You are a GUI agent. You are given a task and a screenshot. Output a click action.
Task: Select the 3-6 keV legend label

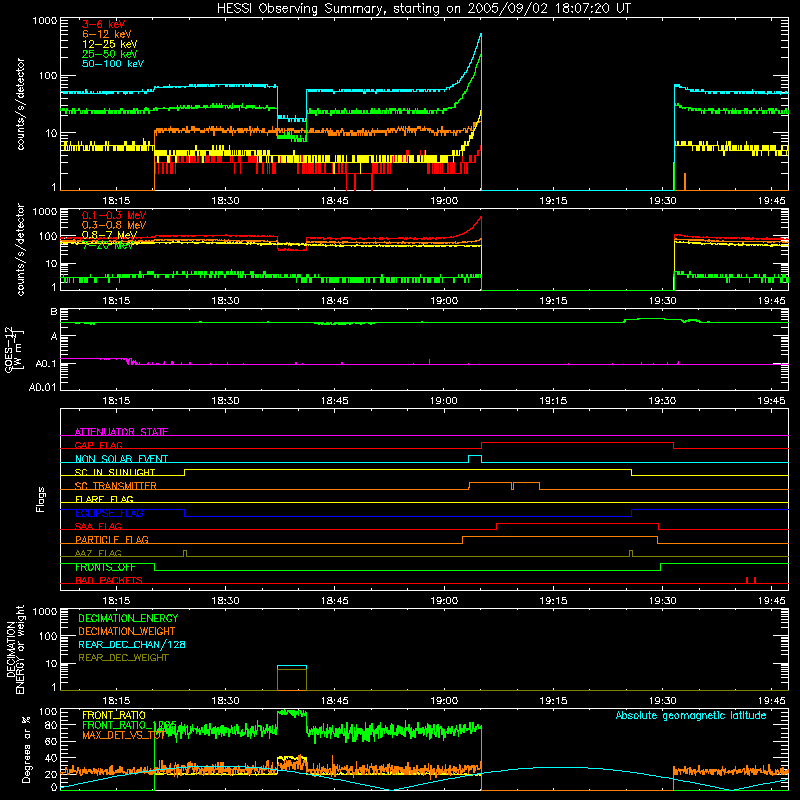(x=103, y=24)
